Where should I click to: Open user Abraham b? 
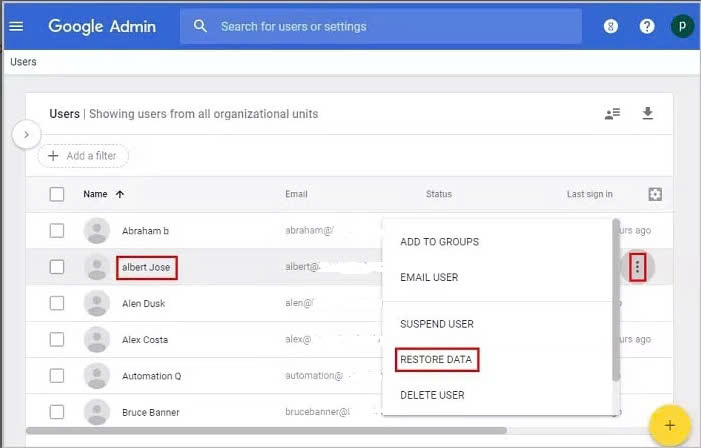pyautogui.click(x=145, y=231)
